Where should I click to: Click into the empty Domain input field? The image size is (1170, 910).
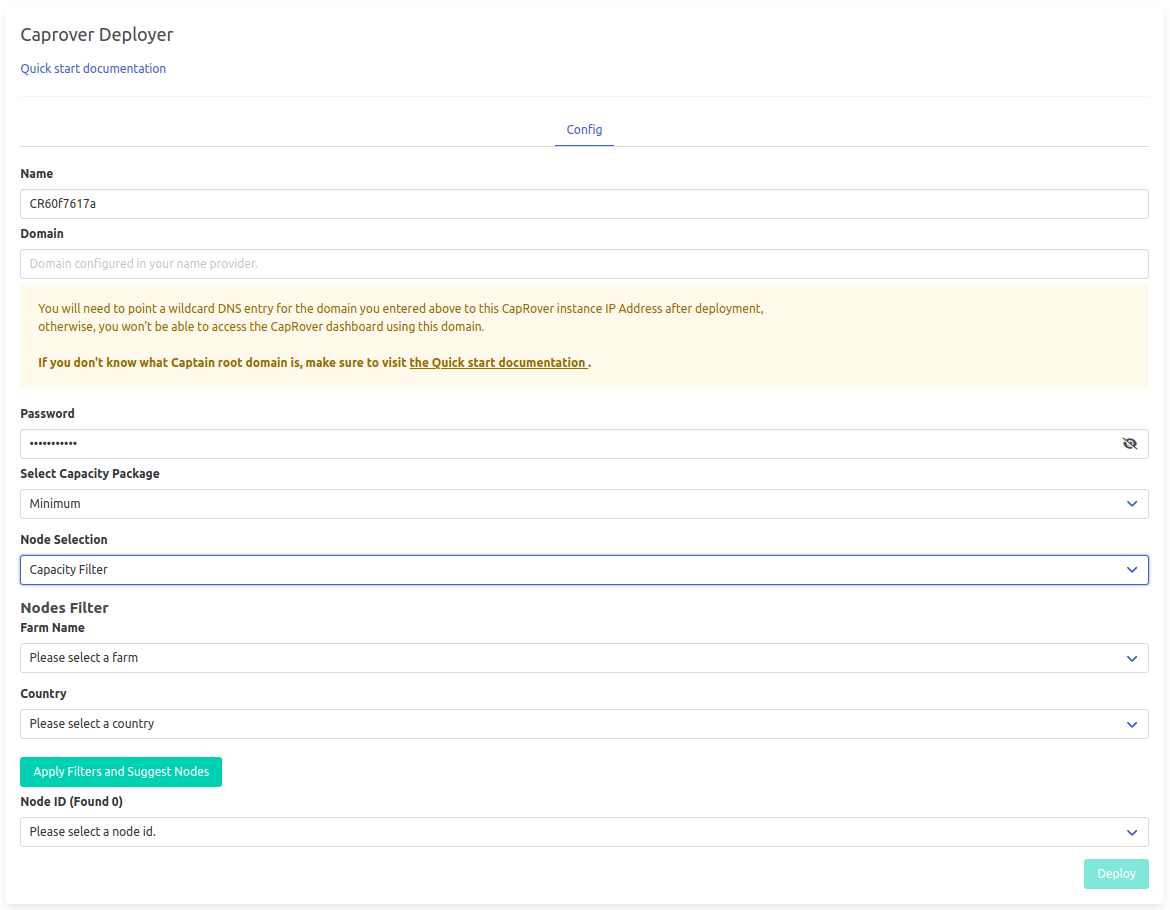[x=584, y=264]
